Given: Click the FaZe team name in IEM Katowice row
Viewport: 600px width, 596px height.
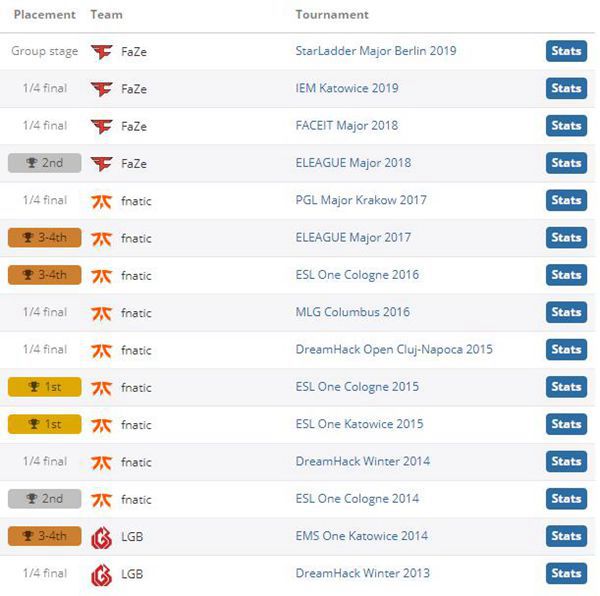Looking at the screenshot, I should [134, 89].
